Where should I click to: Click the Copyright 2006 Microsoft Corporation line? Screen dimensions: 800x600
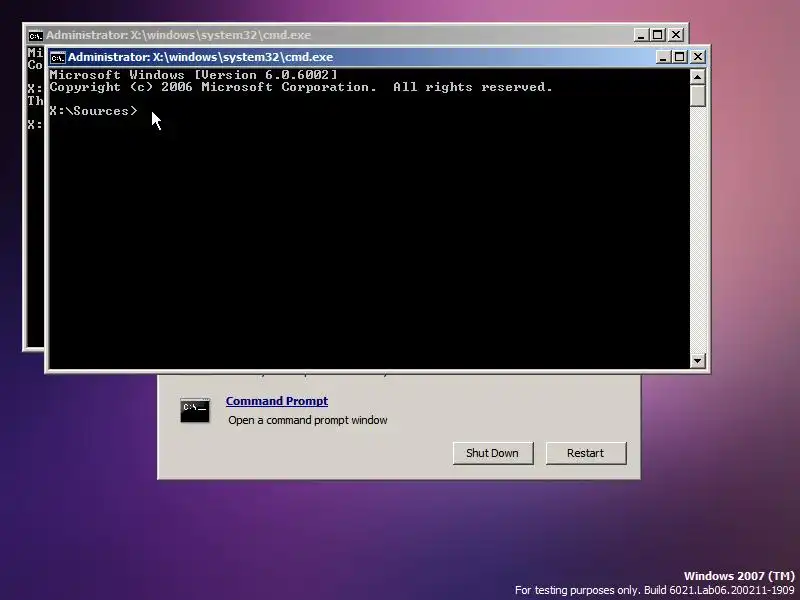(x=301, y=87)
